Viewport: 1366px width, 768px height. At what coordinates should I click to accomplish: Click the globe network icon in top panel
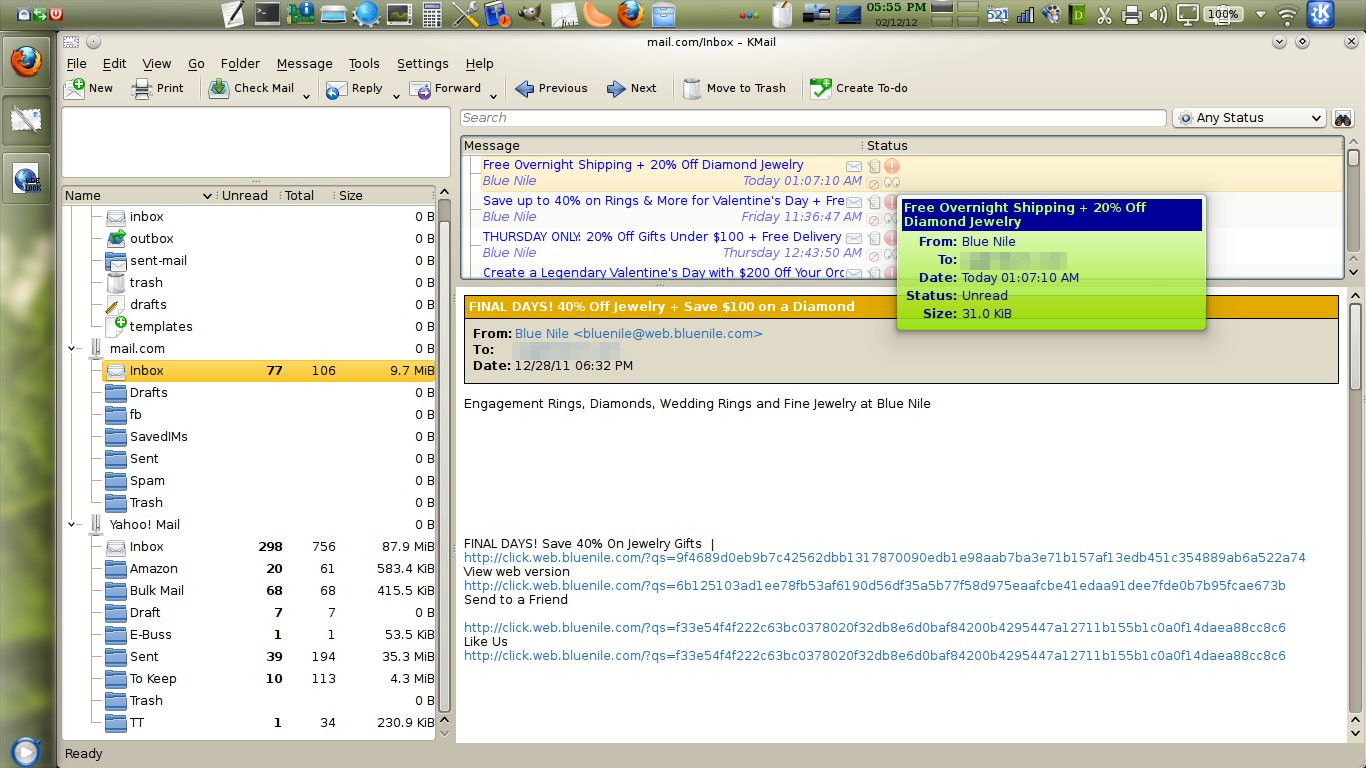(367, 14)
